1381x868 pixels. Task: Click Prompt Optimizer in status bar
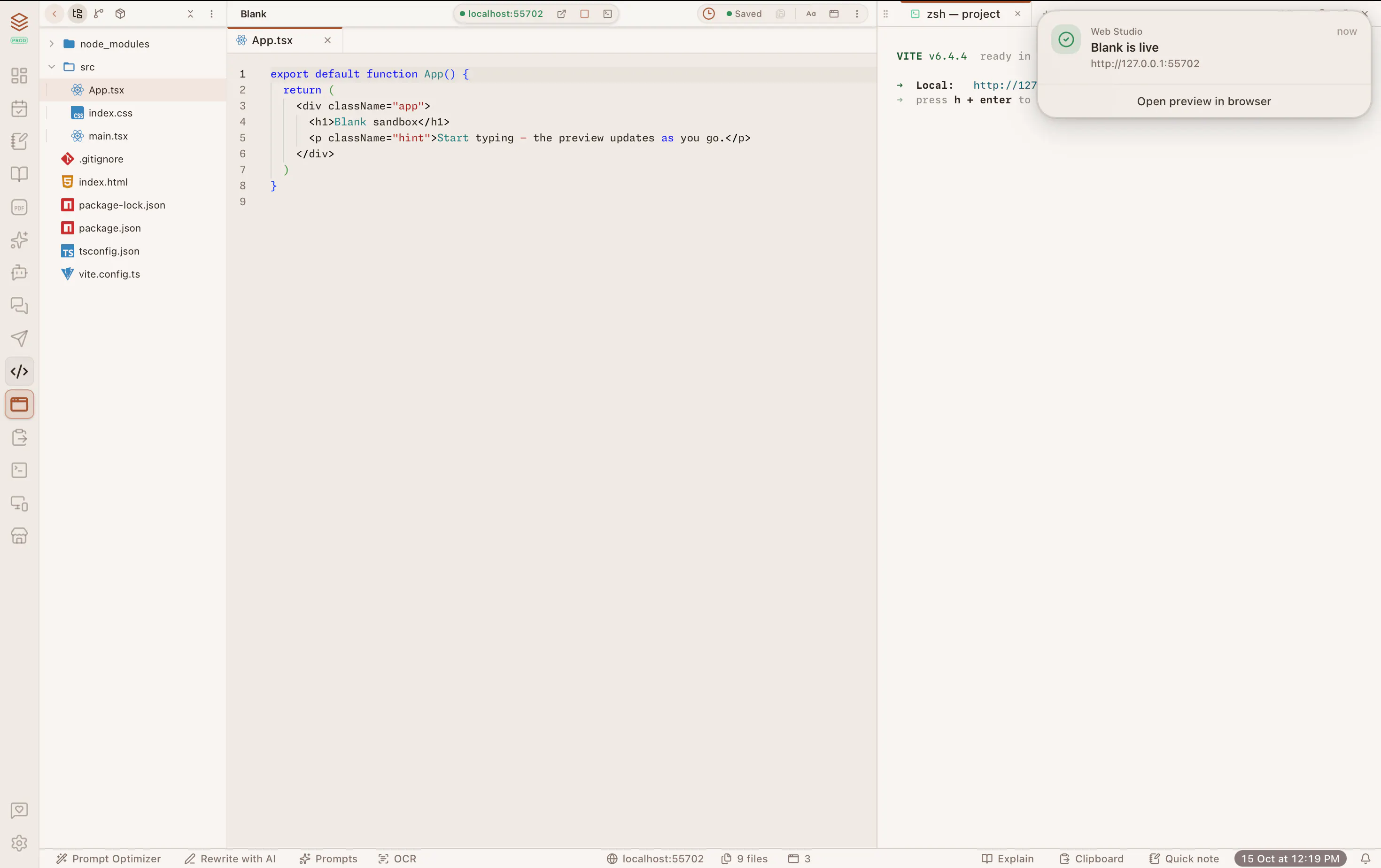(x=109, y=858)
